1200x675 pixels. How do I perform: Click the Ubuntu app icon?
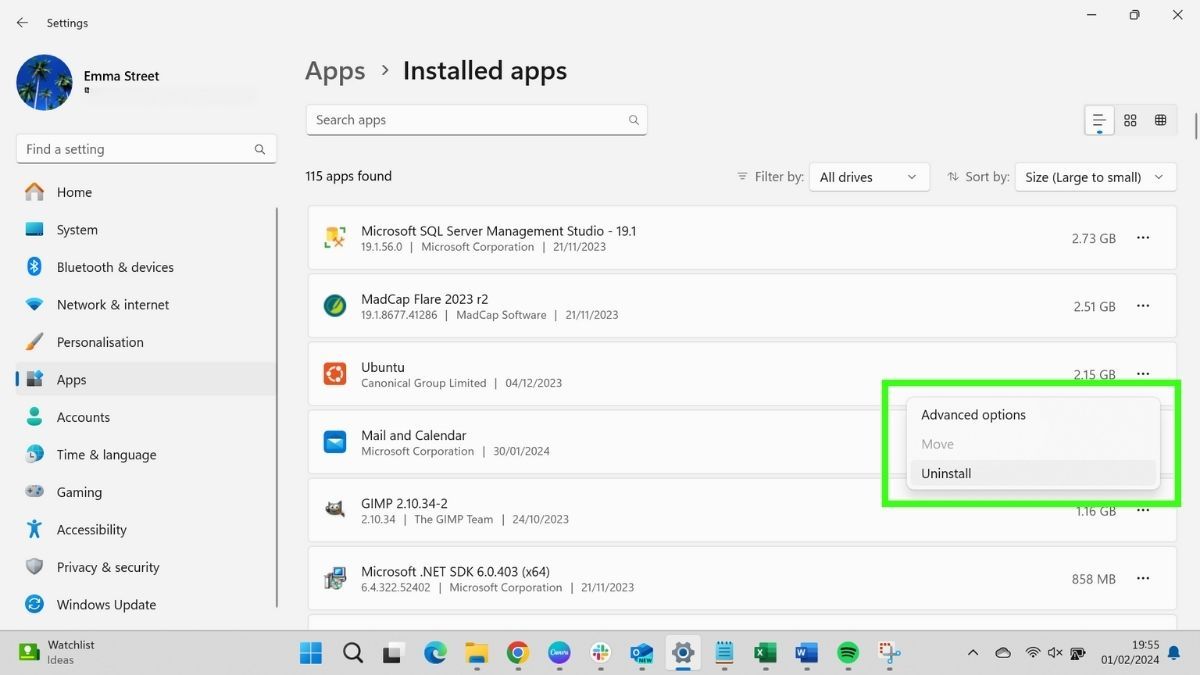[334, 373]
